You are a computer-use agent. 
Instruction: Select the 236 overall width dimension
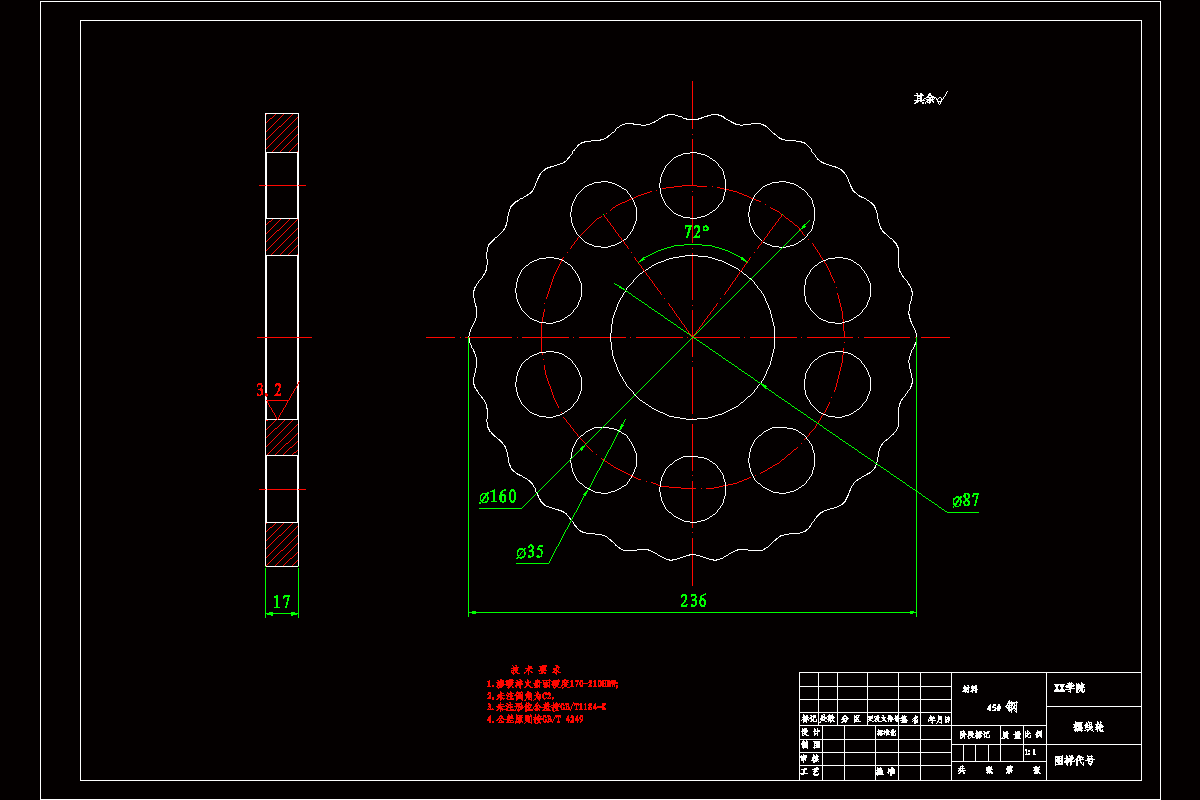[x=693, y=600]
